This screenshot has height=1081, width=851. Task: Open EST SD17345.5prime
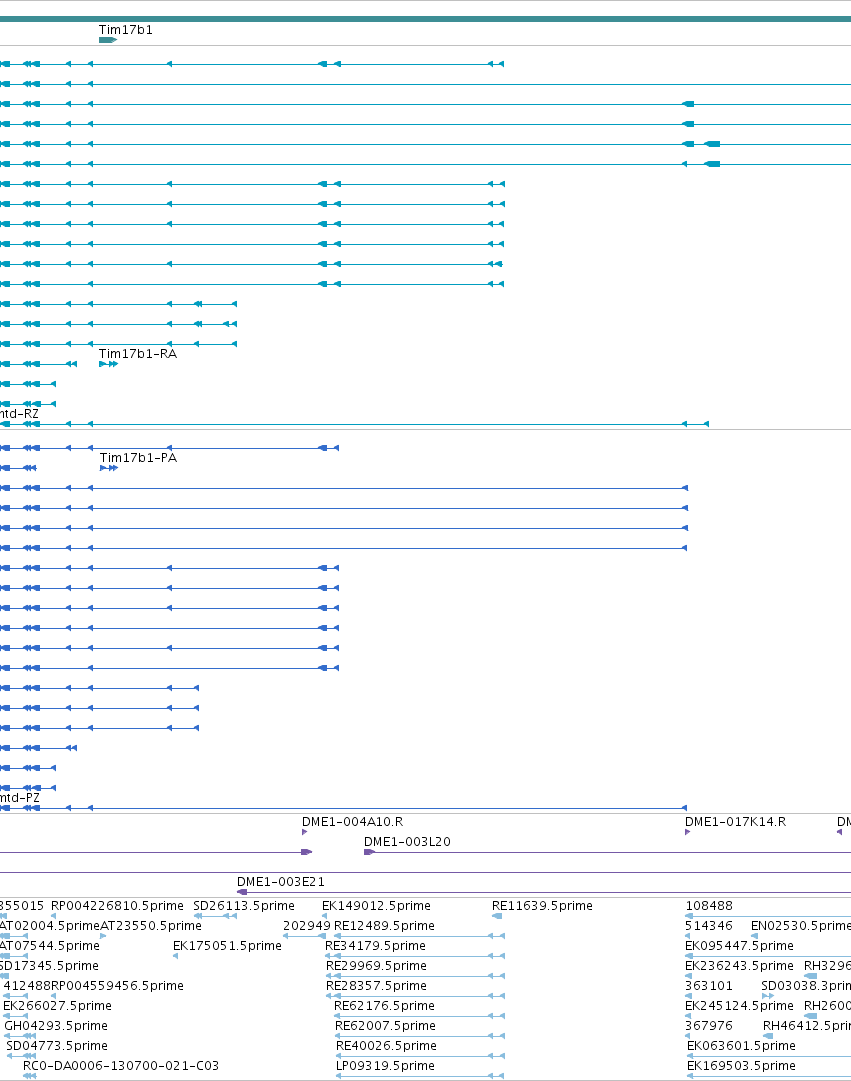(x=49, y=966)
